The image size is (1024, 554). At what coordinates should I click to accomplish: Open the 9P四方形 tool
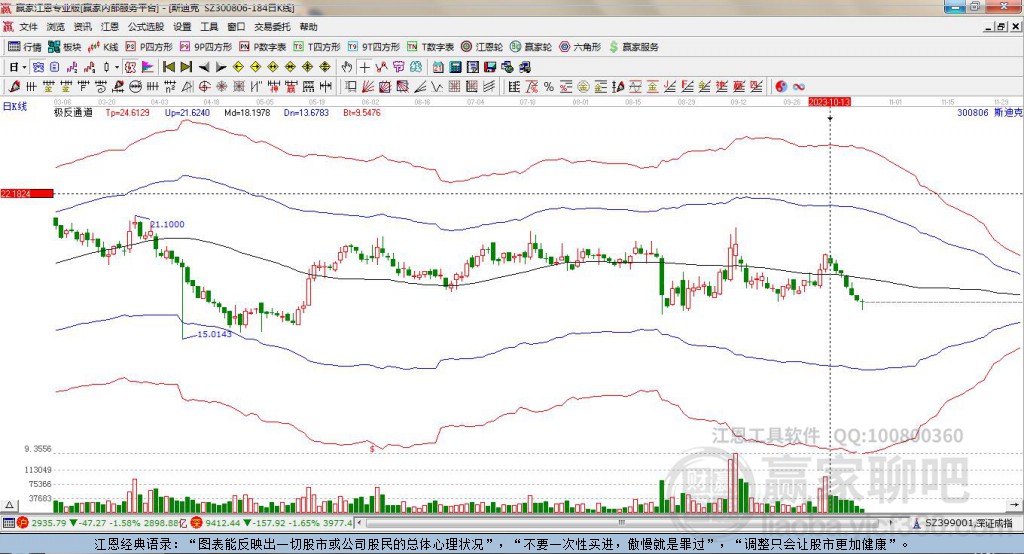point(206,47)
